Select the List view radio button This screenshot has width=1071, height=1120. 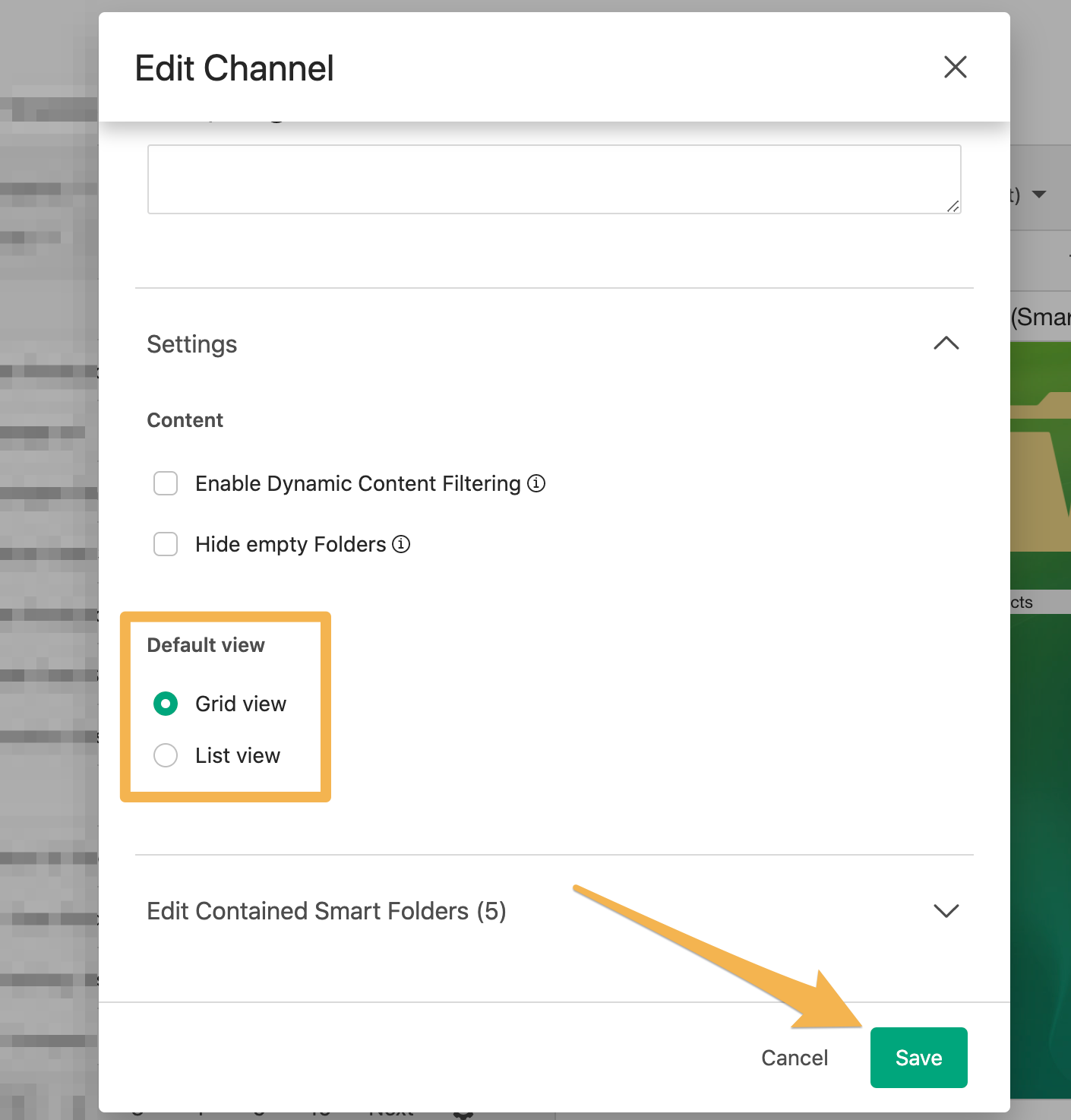(x=166, y=755)
